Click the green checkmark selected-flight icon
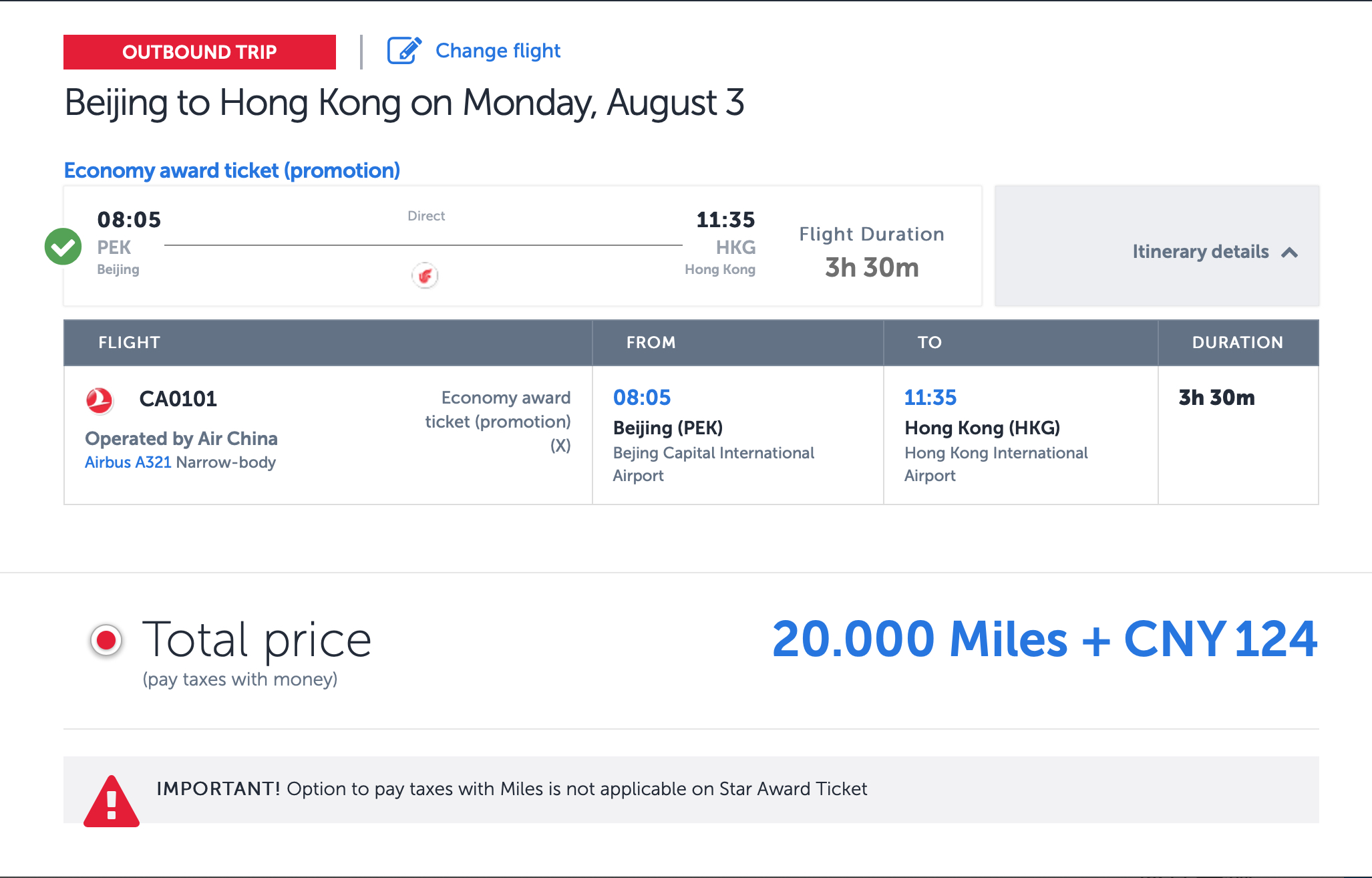 pos(63,247)
